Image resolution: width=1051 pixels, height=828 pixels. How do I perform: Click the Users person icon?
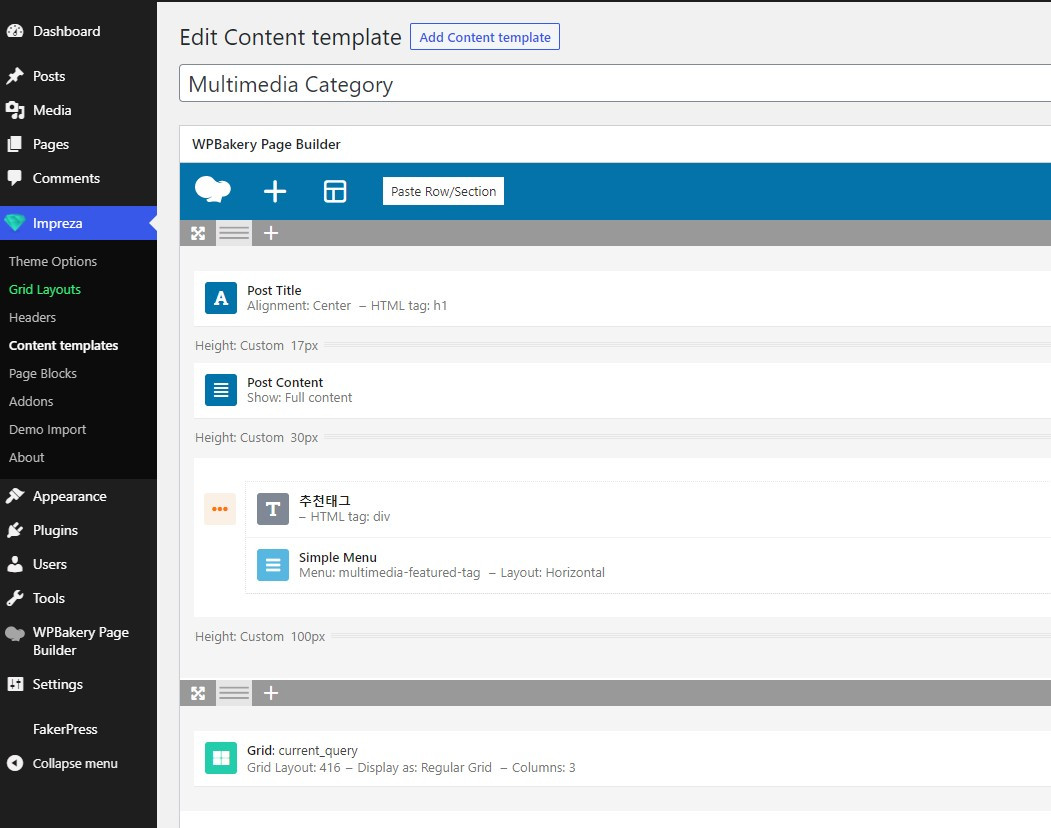click(x=15, y=565)
